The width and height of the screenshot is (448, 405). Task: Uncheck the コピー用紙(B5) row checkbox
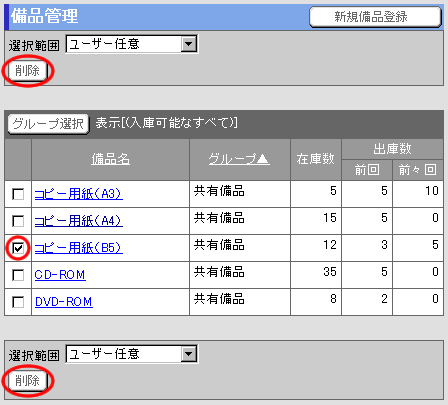(18, 248)
